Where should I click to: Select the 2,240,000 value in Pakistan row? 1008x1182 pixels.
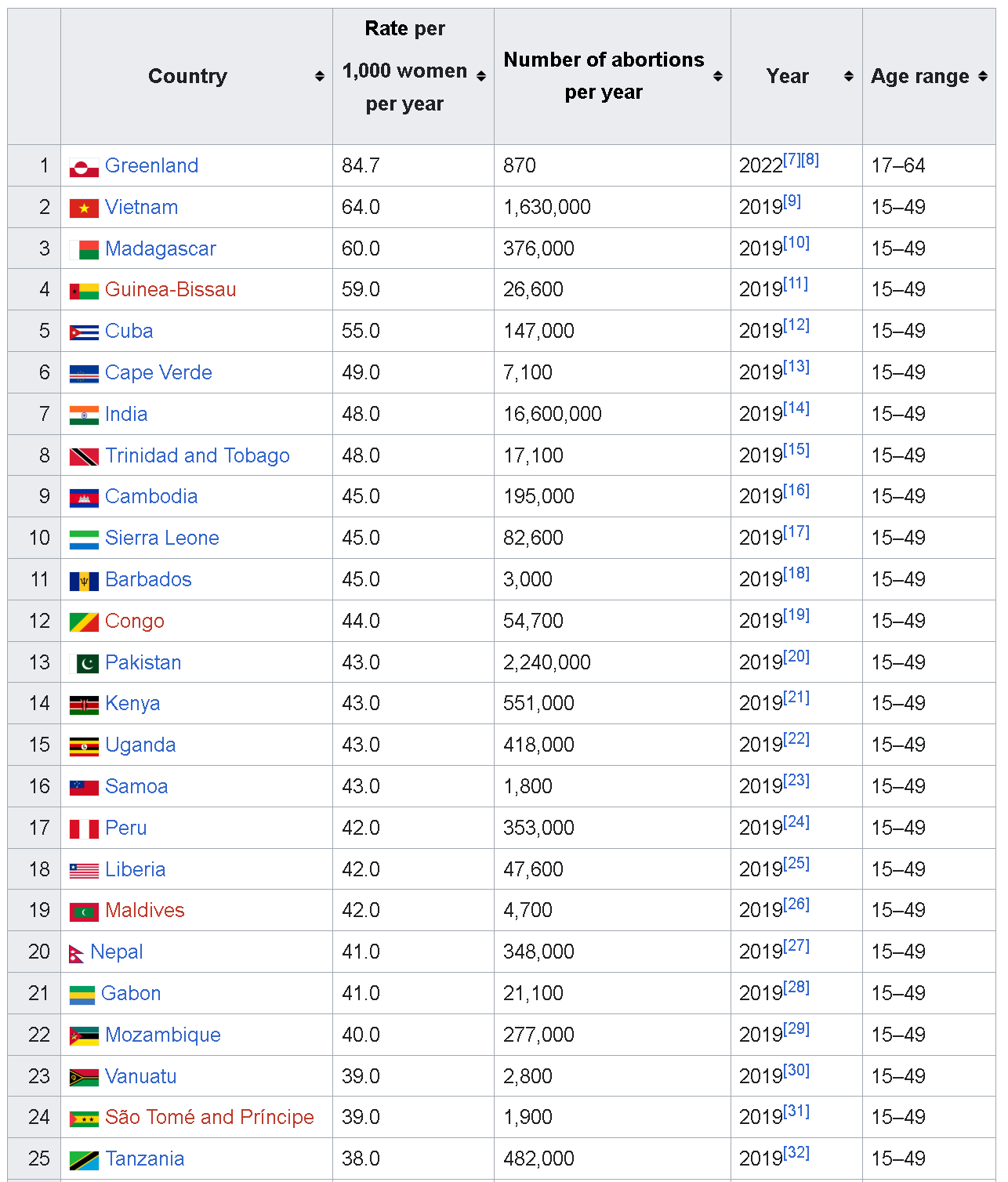point(547,662)
